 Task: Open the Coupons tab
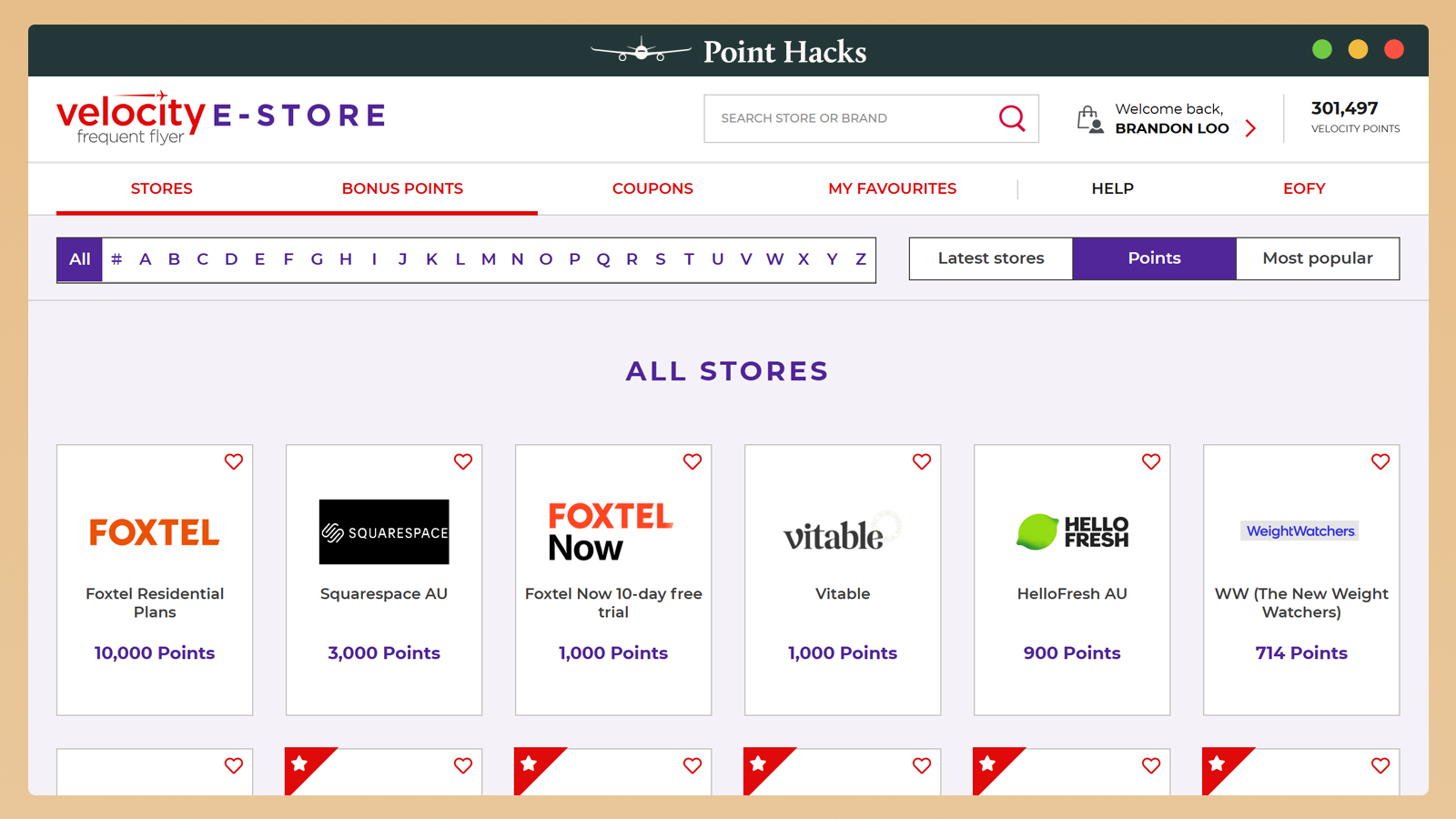652,188
